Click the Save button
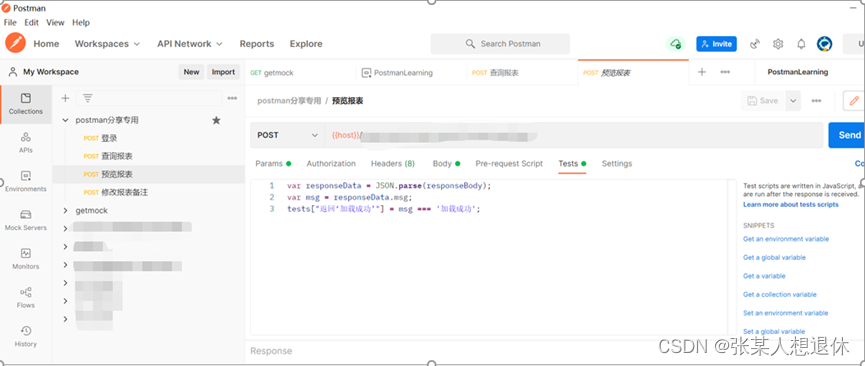The height and width of the screenshot is (366, 865). click(x=763, y=101)
